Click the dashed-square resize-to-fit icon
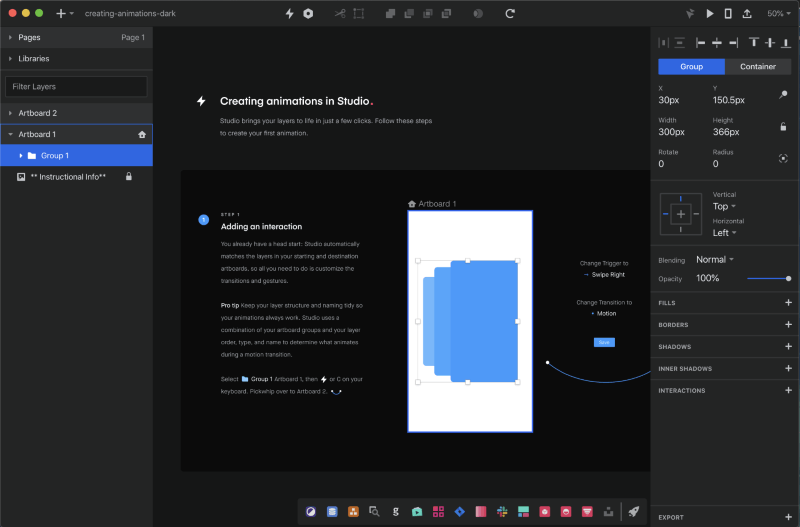 359,14
